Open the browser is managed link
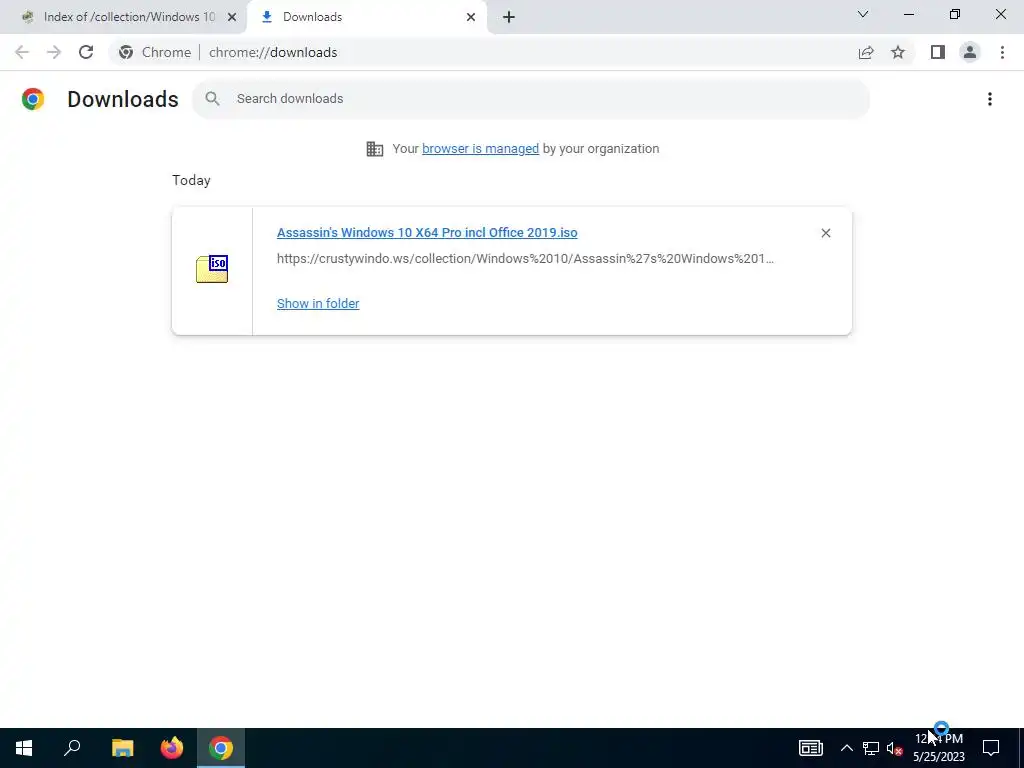Image resolution: width=1024 pixels, height=768 pixels. (481, 149)
